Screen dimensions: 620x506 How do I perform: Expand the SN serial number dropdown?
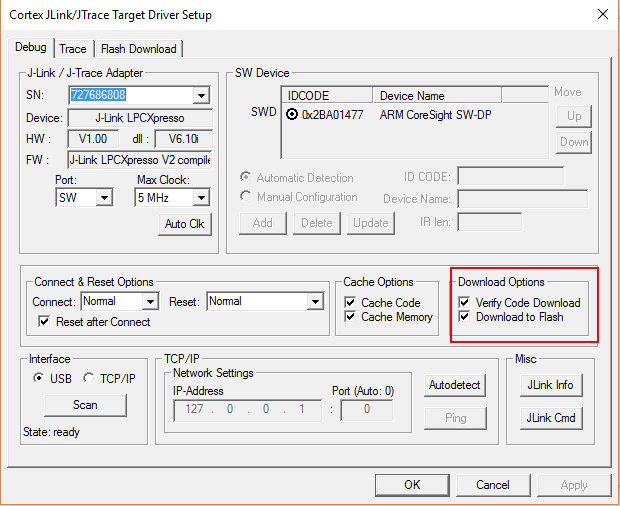(x=201, y=95)
